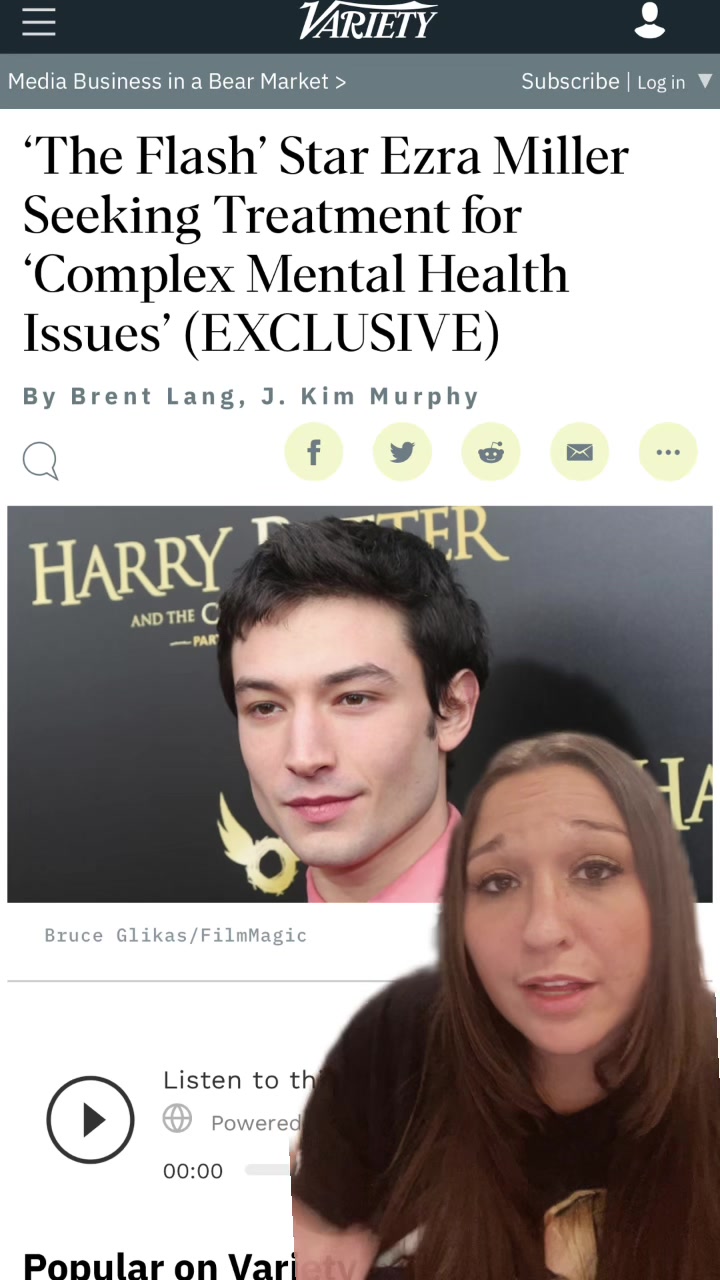Open the hamburger navigation menu
720x1280 pixels.
point(39,22)
